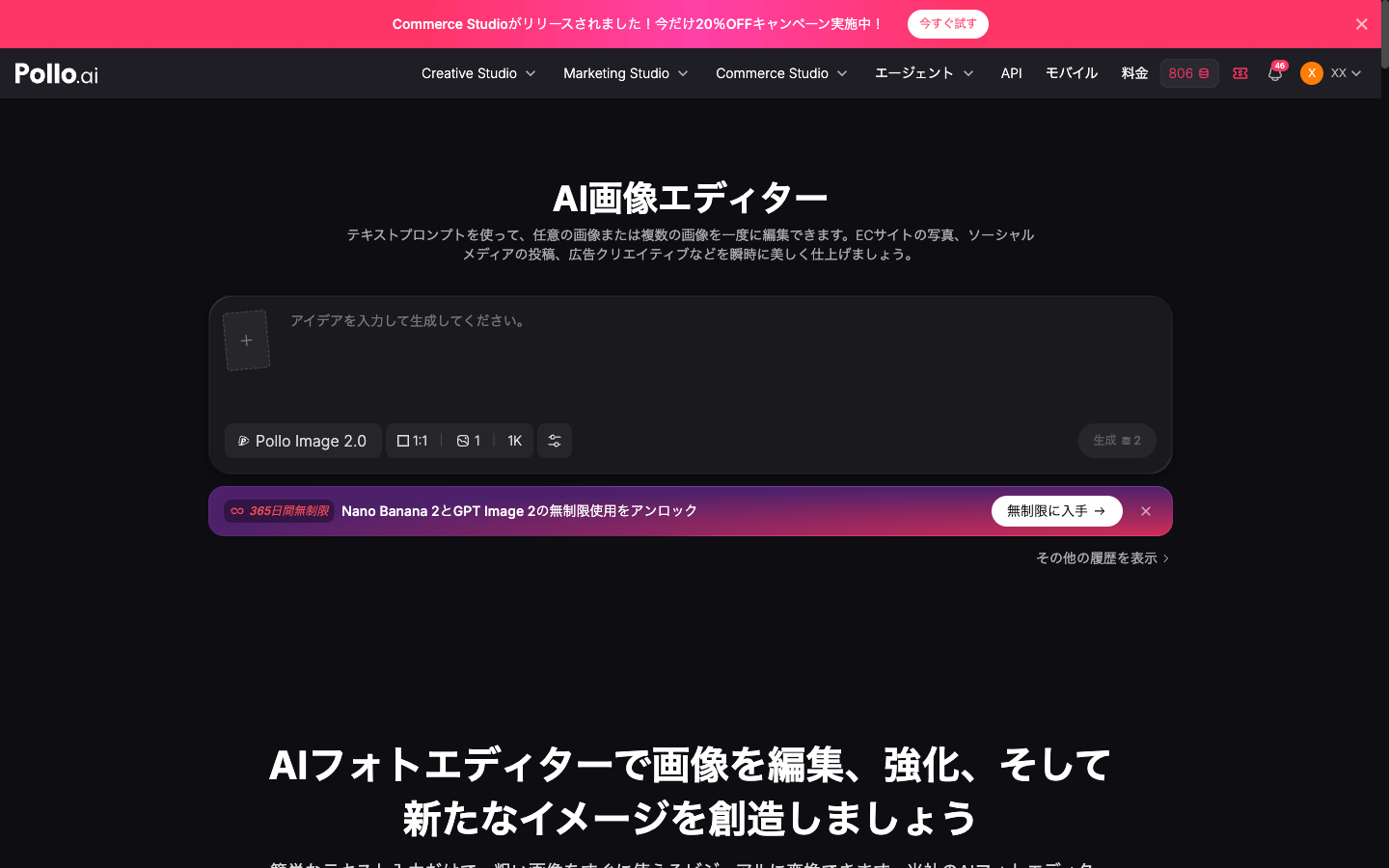Close the top promotional banner

[x=1361, y=24]
